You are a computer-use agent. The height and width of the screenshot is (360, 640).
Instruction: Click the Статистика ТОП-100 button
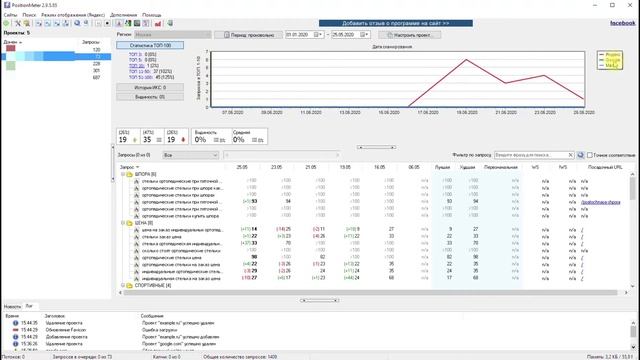tap(150, 45)
